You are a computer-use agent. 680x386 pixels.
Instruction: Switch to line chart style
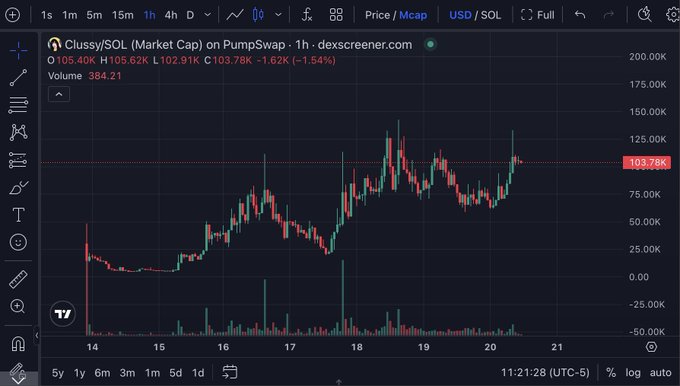pos(235,15)
